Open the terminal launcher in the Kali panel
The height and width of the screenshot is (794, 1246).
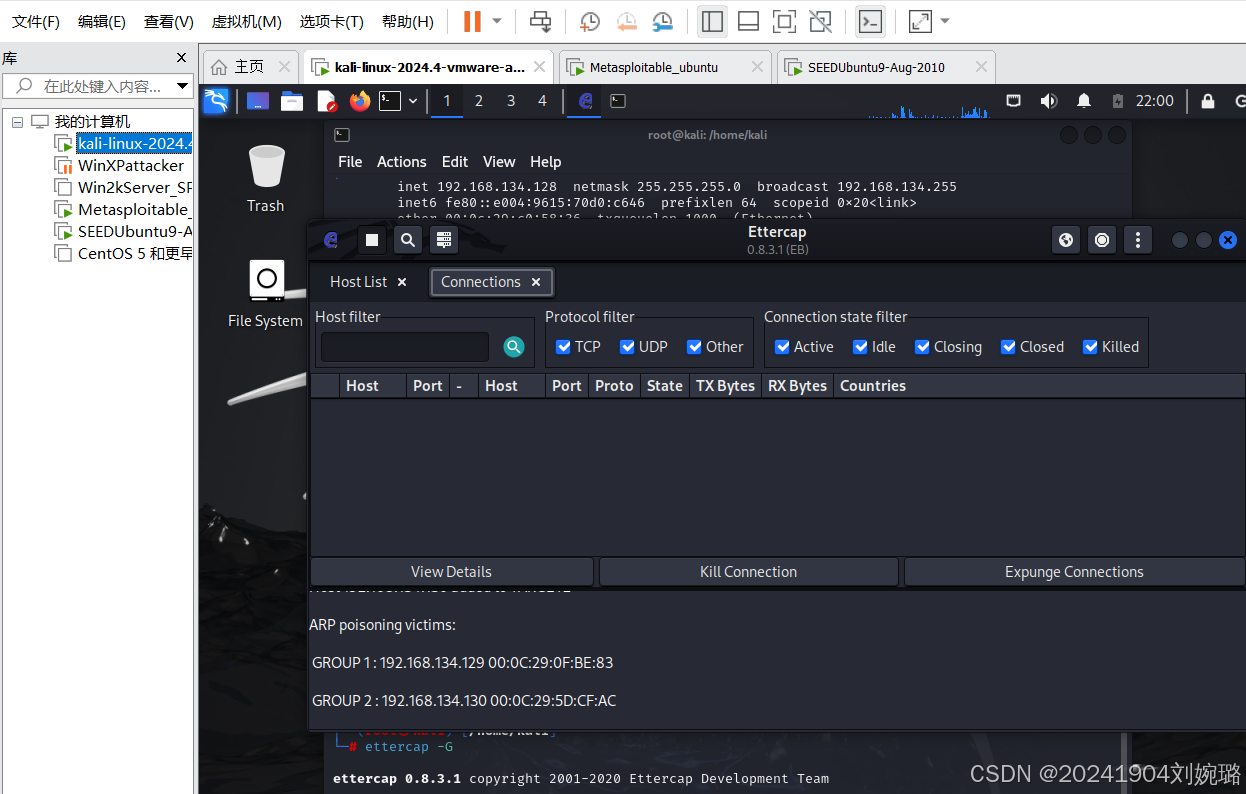coord(390,100)
